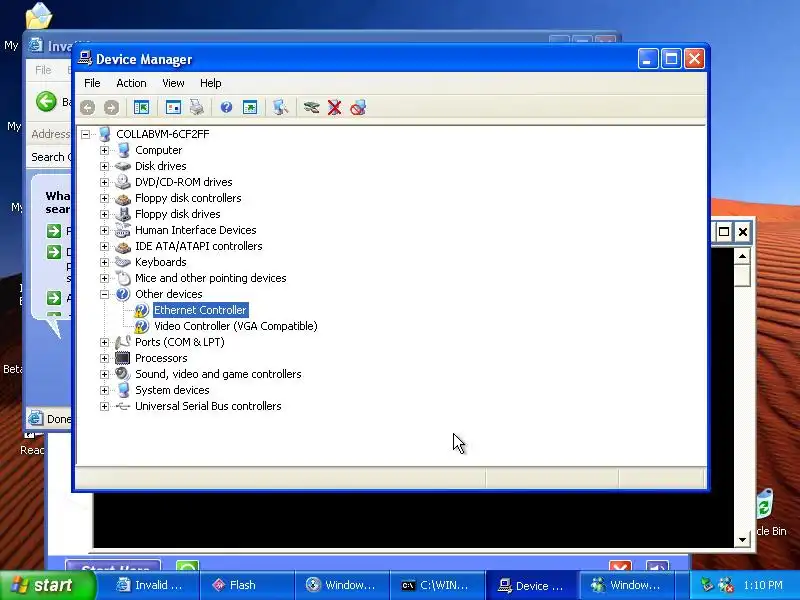Select Mice and other pointing devices
This screenshot has width=800, height=600.
(210, 278)
